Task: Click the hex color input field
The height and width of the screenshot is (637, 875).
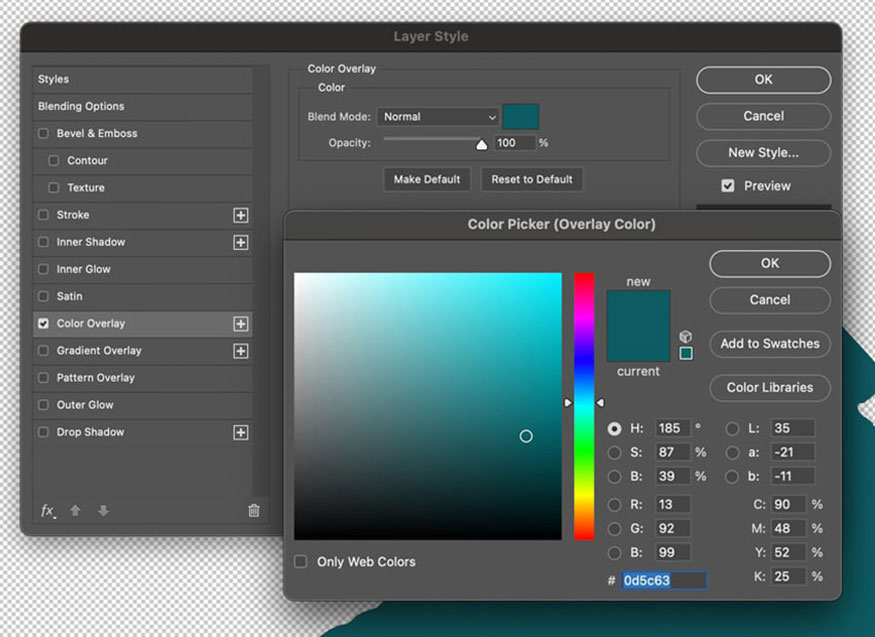Action: coord(664,581)
